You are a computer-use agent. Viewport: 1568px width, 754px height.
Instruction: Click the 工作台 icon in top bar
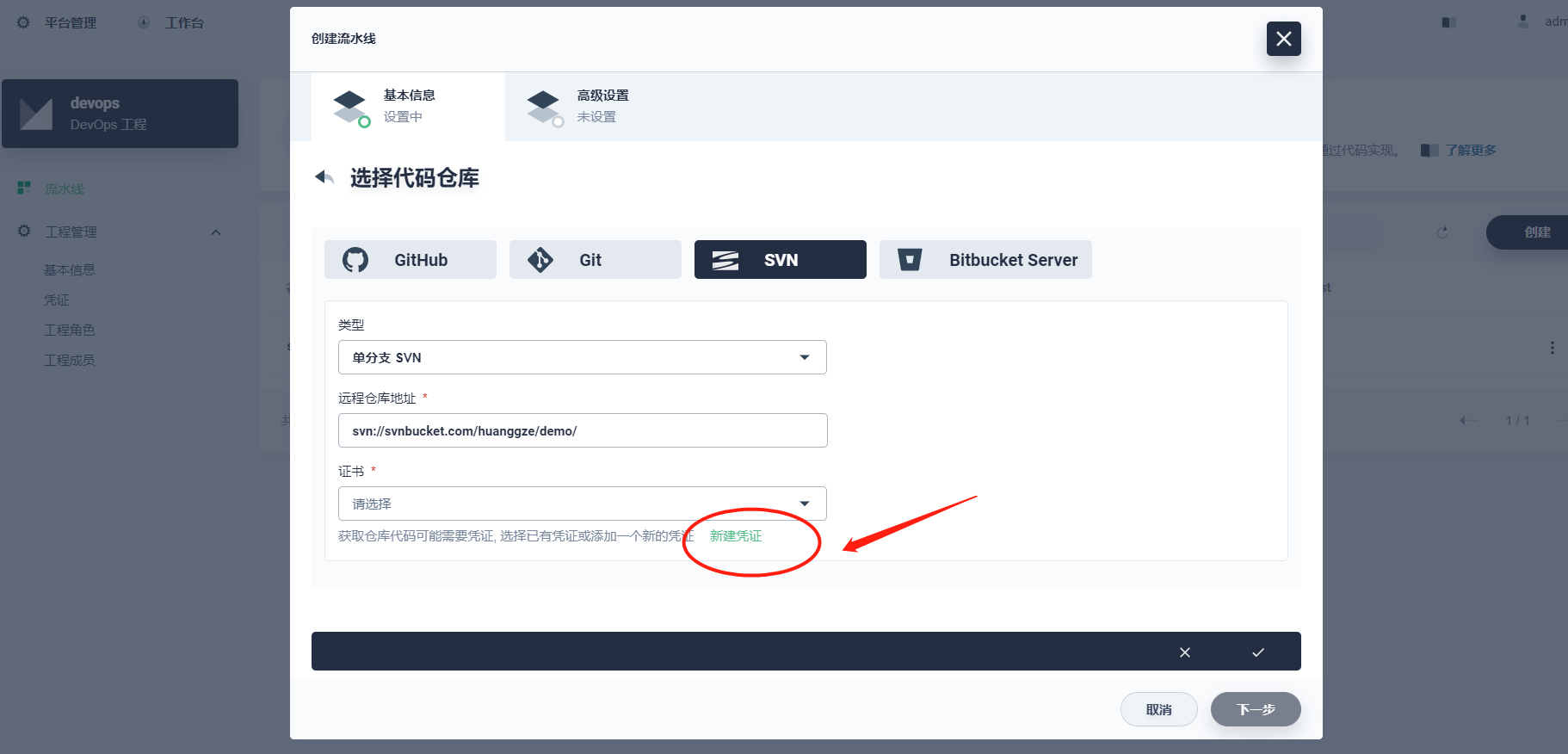click(144, 22)
